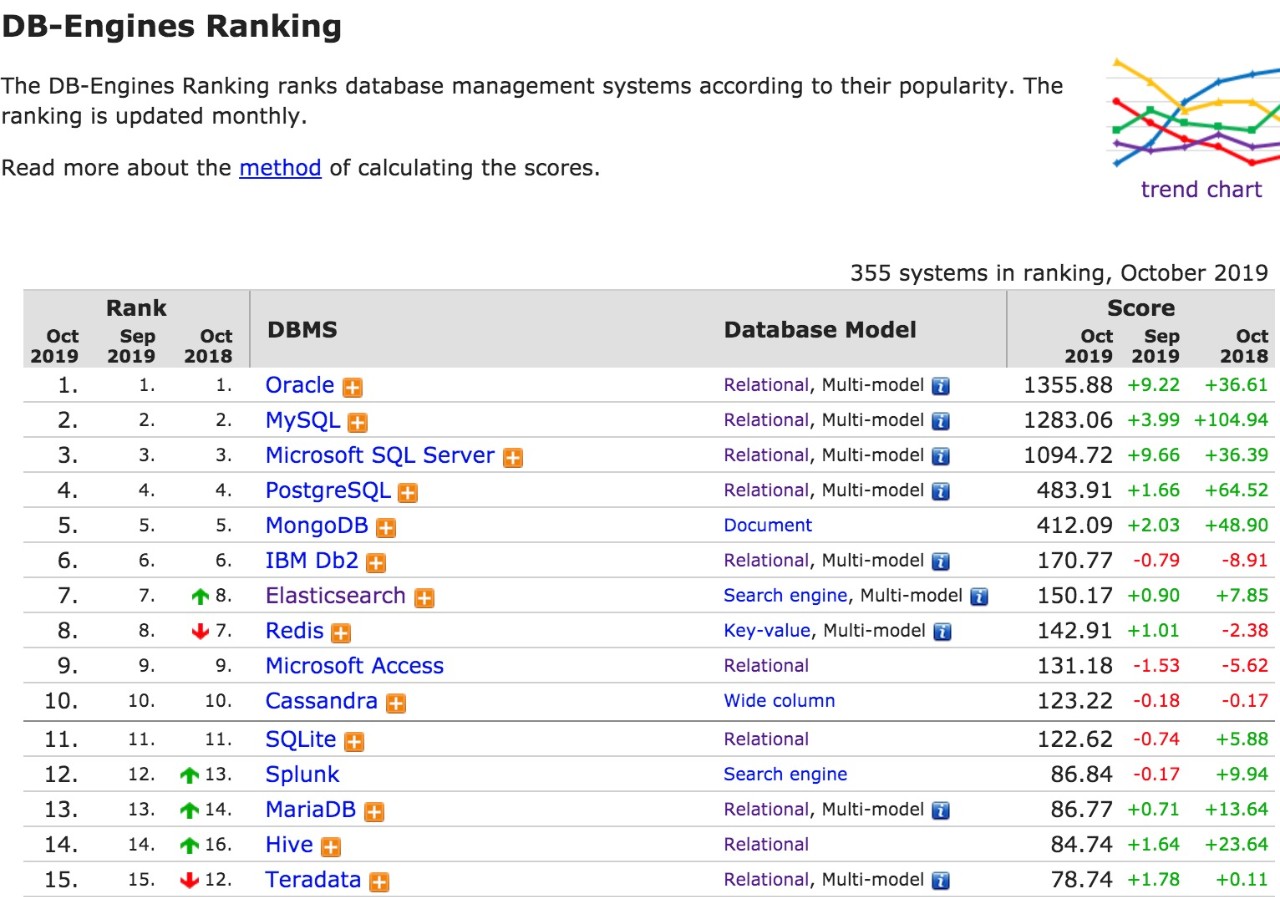The height and width of the screenshot is (897, 1280).
Task: Click the Wide column link for Cassandra
Action: (780, 701)
